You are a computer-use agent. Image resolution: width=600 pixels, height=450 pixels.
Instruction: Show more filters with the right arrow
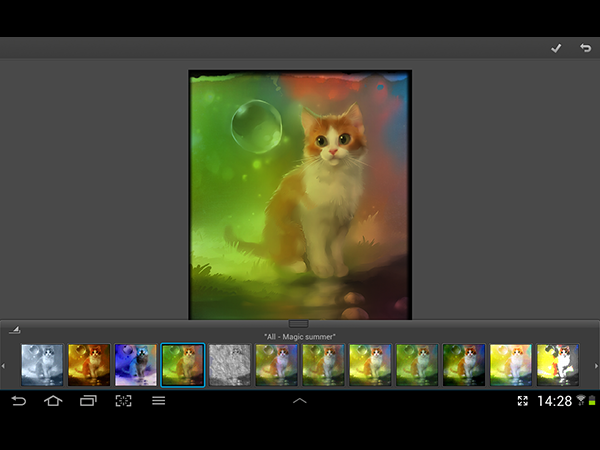[596, 366]
